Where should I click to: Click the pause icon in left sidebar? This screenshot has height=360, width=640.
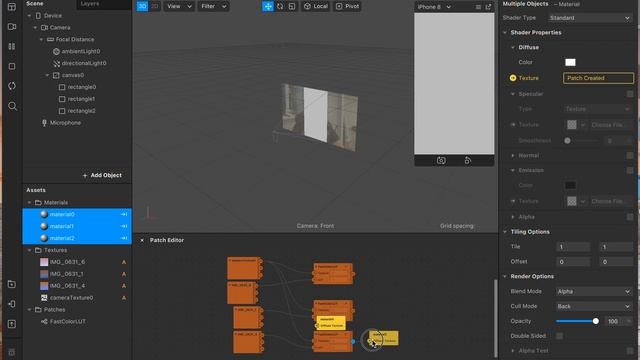[12, 46]
